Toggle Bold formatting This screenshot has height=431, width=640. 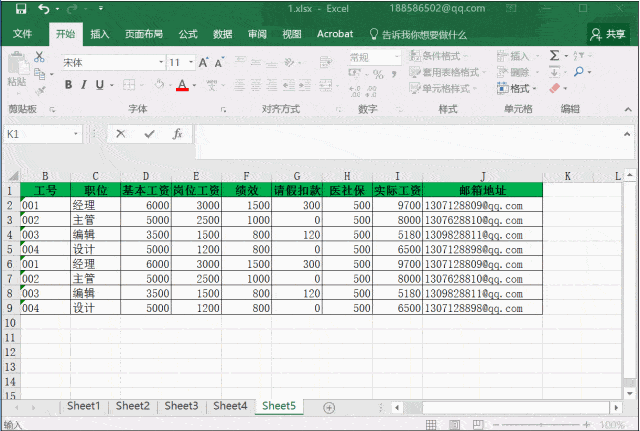[x=69, y=85]
